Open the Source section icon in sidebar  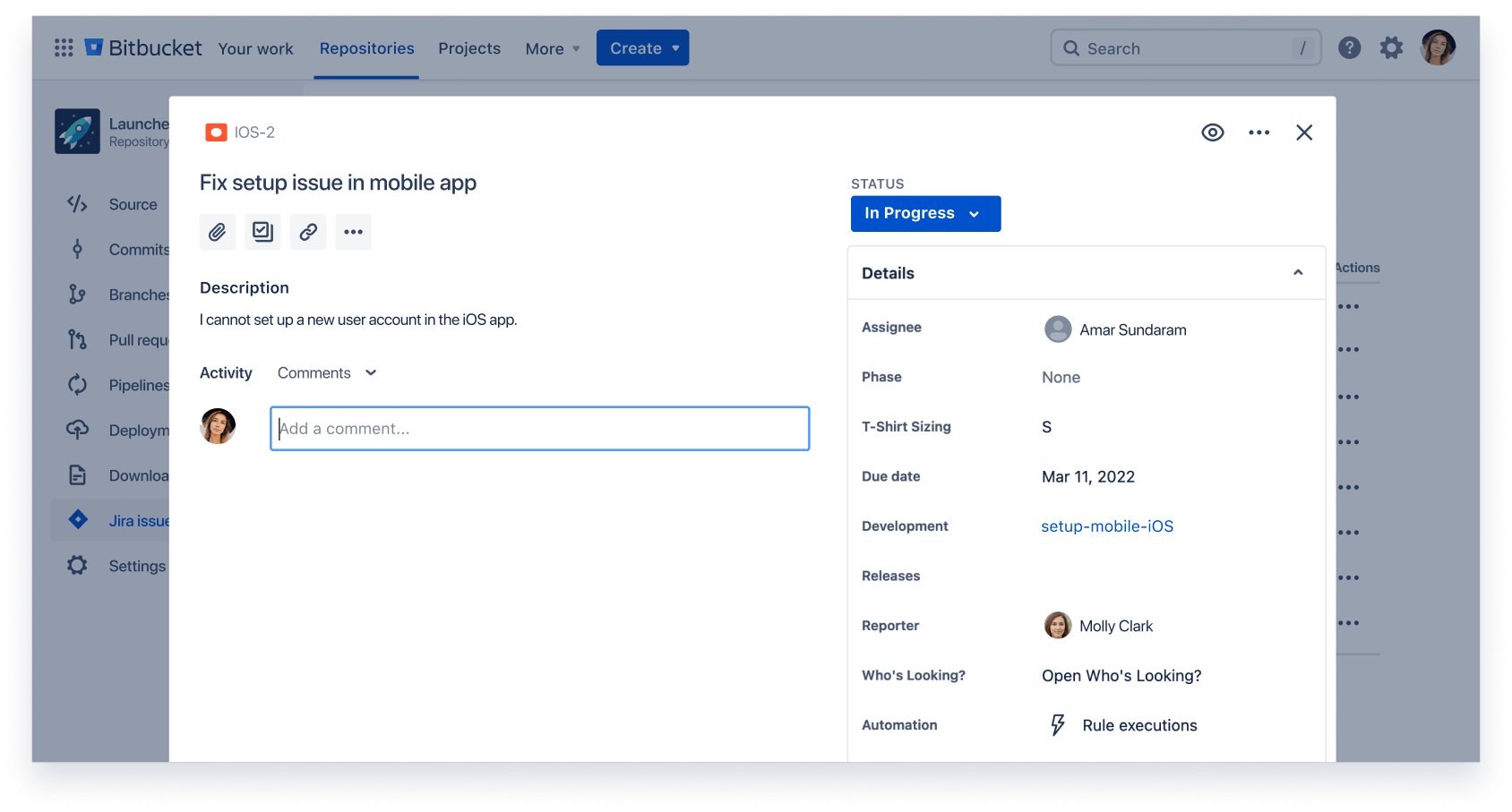coord(77,204)
